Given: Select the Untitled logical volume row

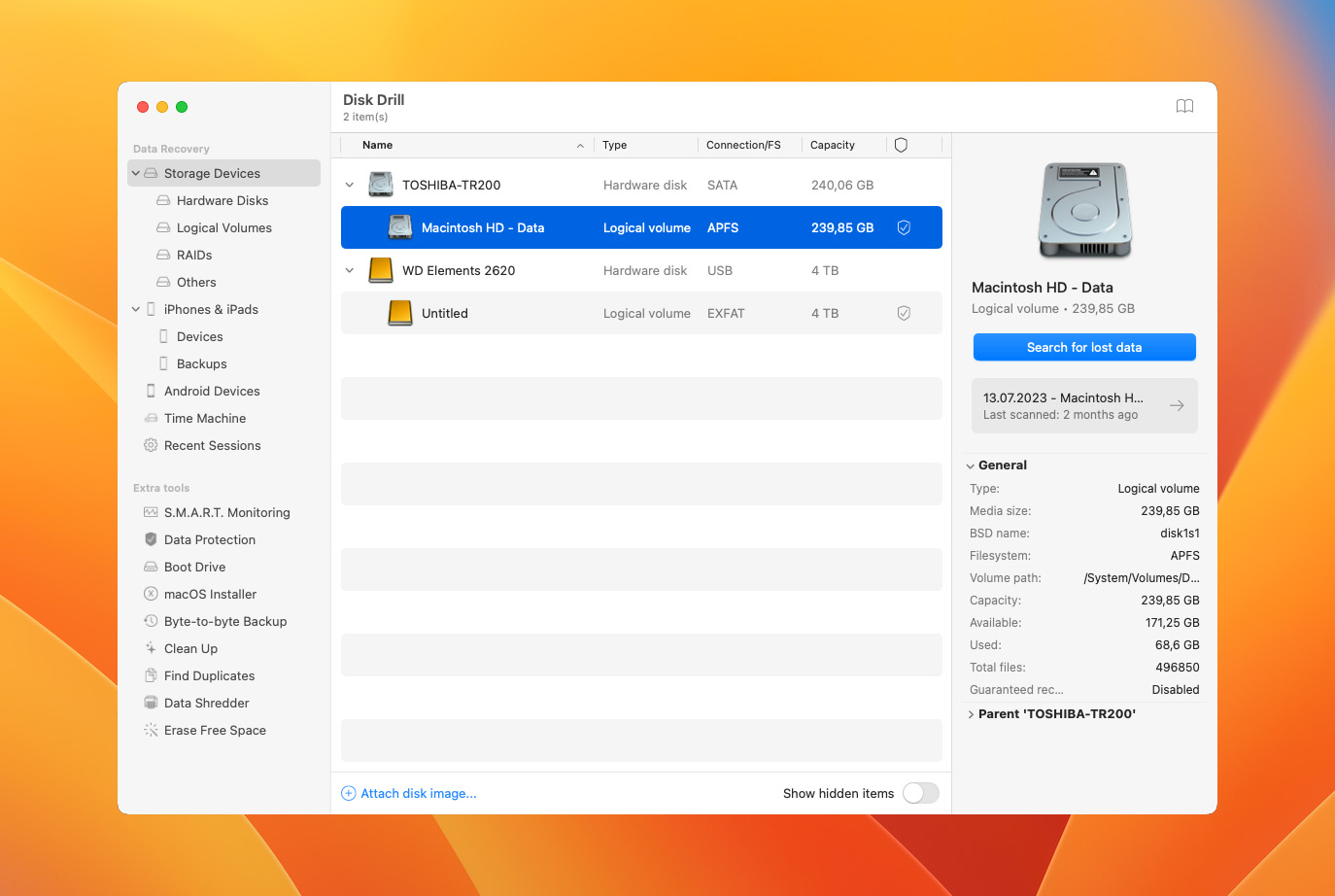Looking at the screenshot, I should [641, 313].
